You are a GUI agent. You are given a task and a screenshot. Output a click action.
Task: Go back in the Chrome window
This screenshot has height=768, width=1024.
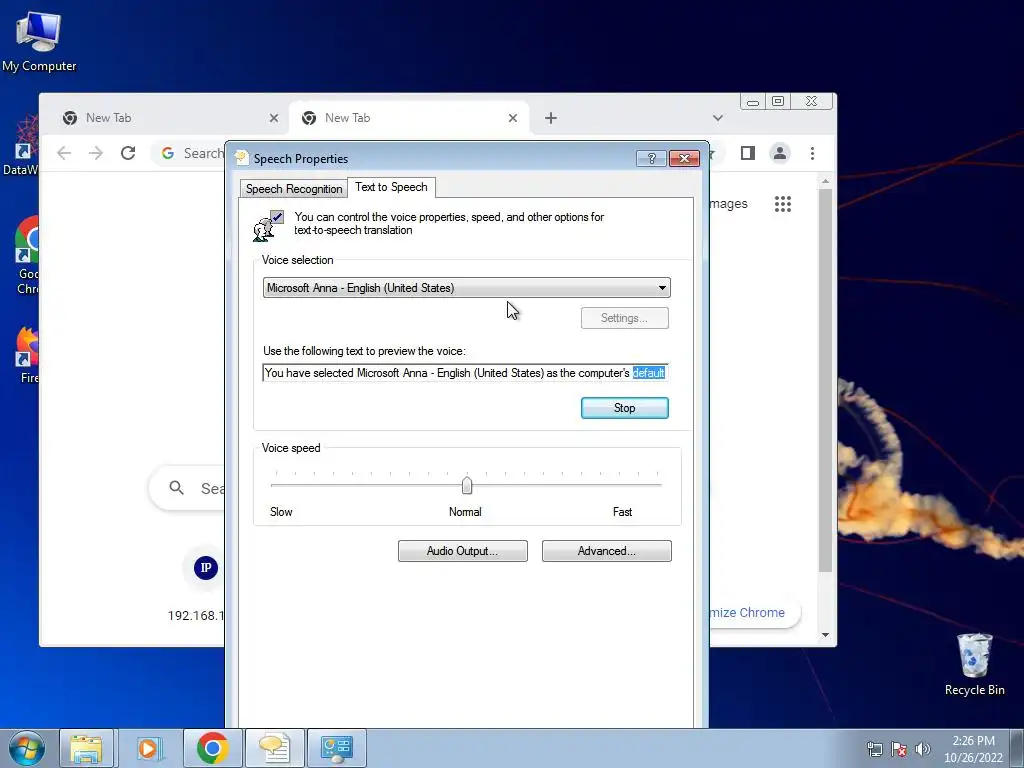click(x=64, y=153)
